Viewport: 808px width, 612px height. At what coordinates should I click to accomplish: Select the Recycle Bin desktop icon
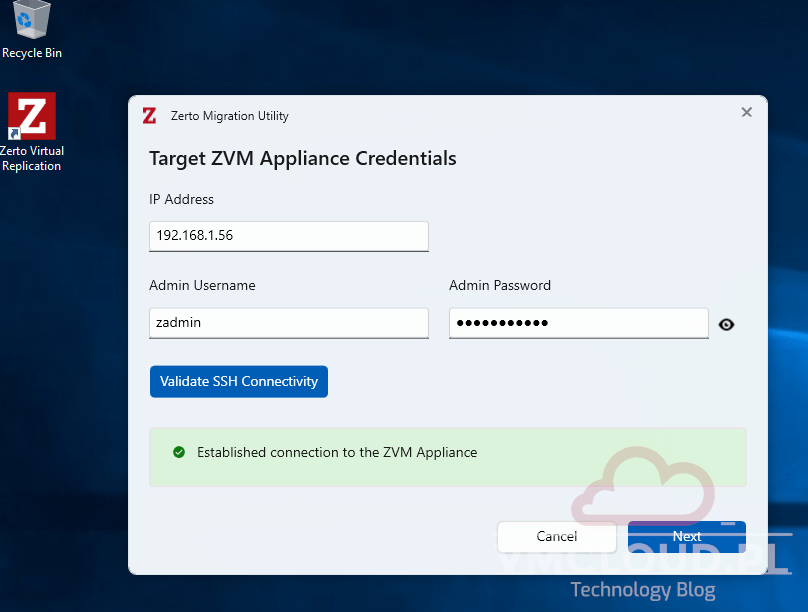pyautogui.click(x=32, y=30)
